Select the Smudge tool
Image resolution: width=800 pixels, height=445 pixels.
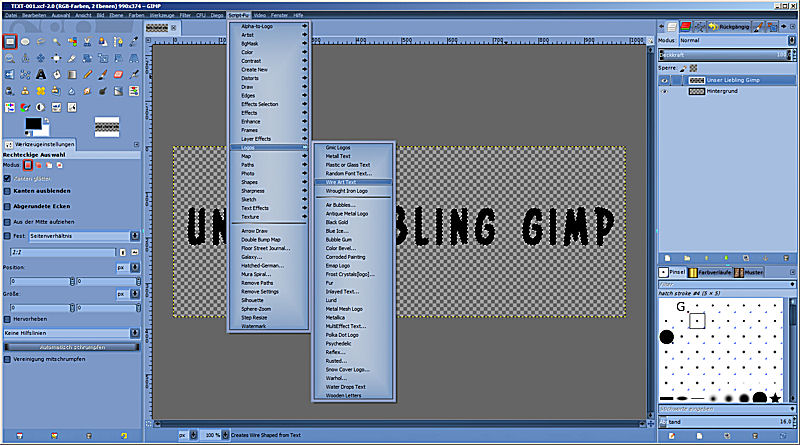tap(87, 91)
